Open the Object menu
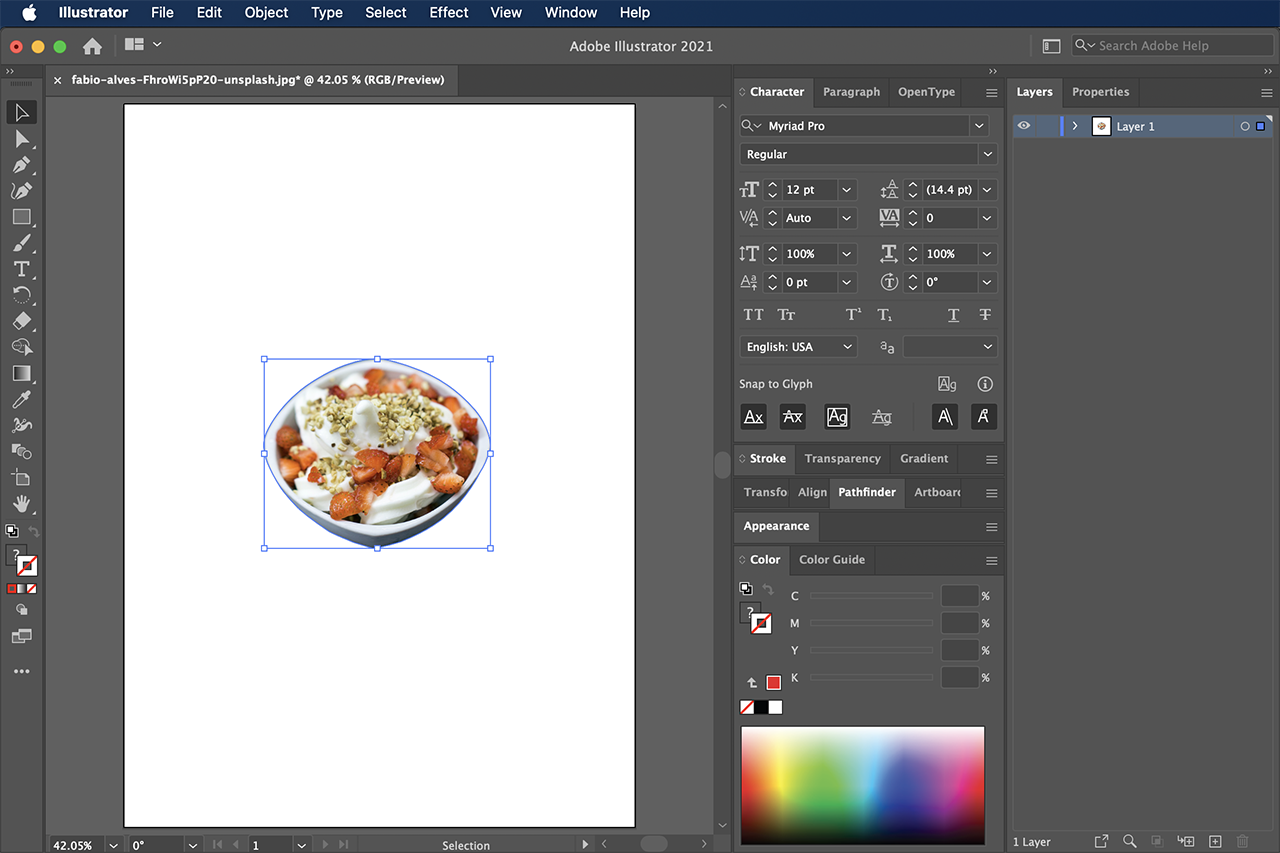 point(266,13)
